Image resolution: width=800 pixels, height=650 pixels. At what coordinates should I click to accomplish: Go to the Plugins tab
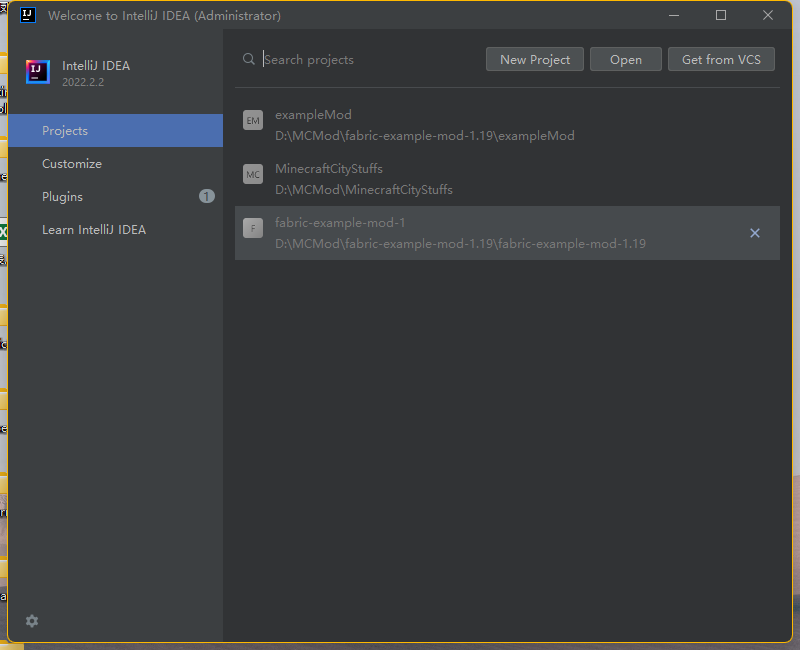coord(62,197)
